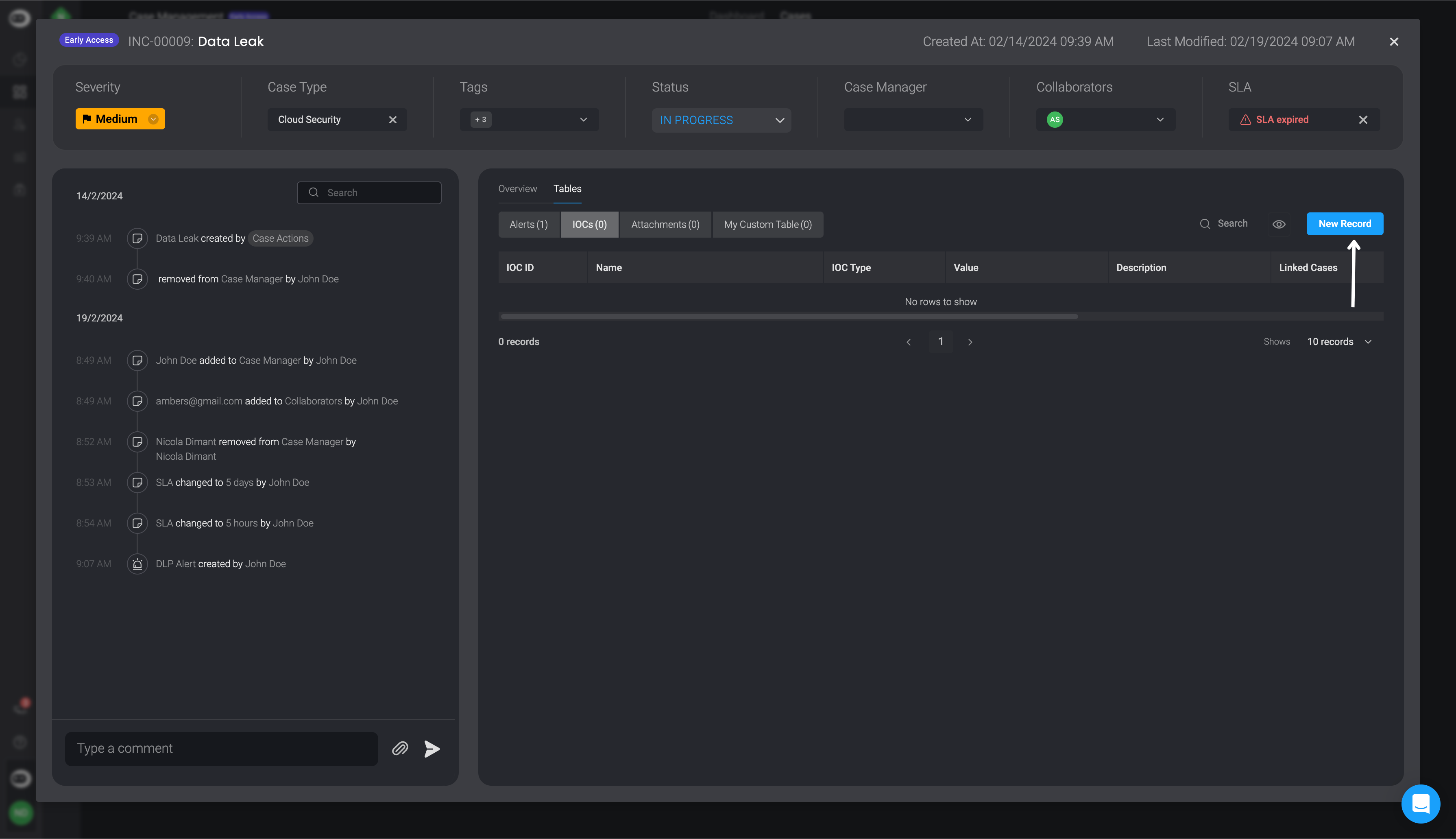Screen dimensions: 1456x839
Task: Open the My Custom Table (0) tab
Action: point(768,225)
